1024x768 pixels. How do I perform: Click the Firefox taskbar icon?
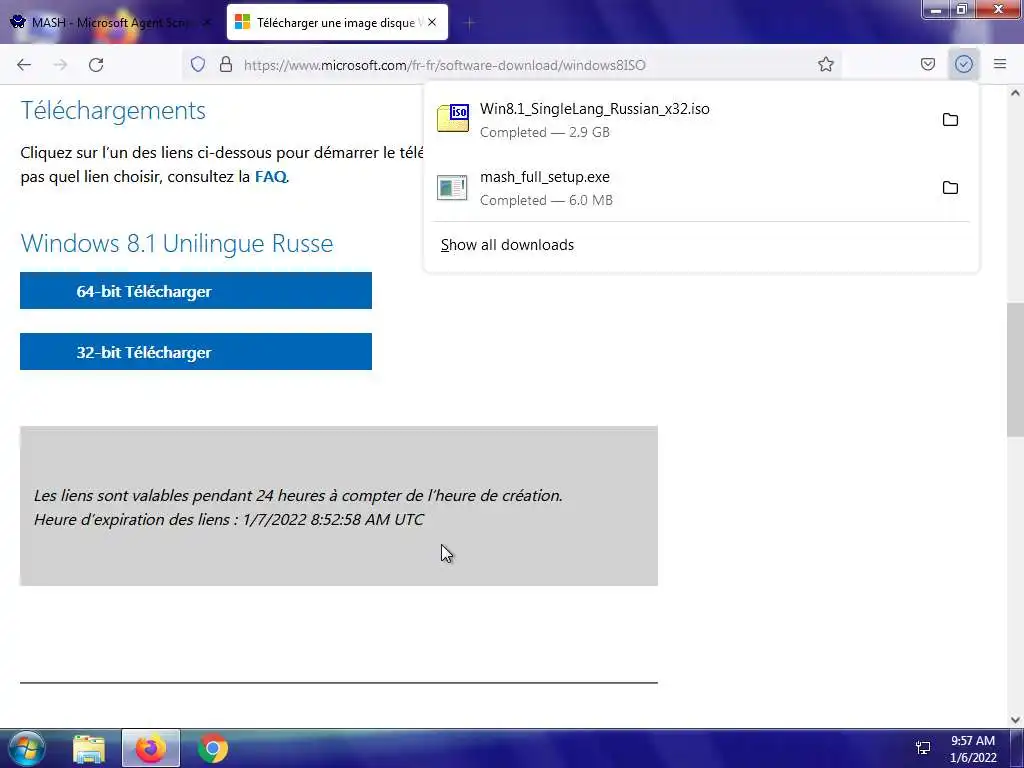pyautogui.click(x=151, y=748)
